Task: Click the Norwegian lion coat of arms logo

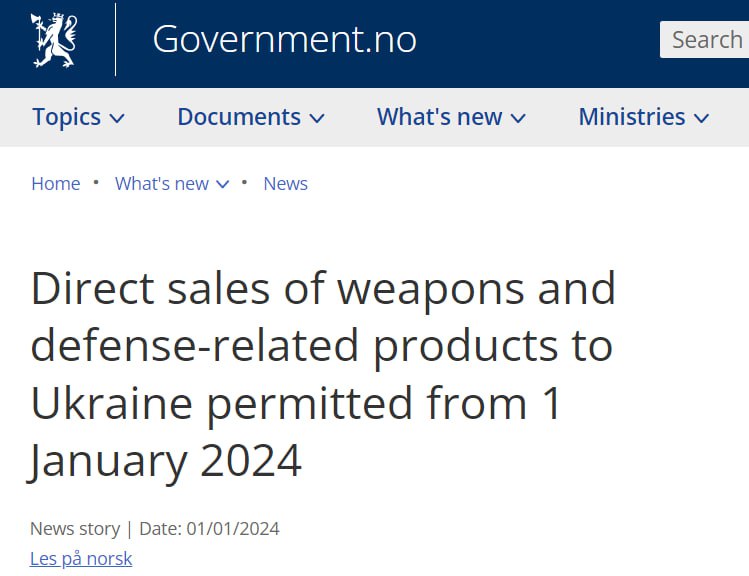Action: [53, 41]
